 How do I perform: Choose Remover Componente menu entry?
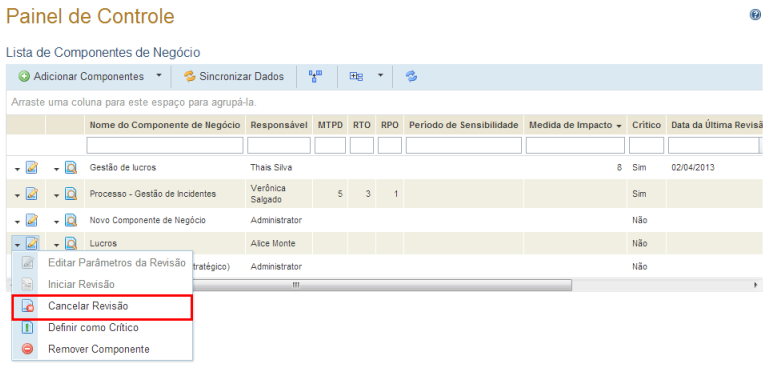(x=102, y=349)
